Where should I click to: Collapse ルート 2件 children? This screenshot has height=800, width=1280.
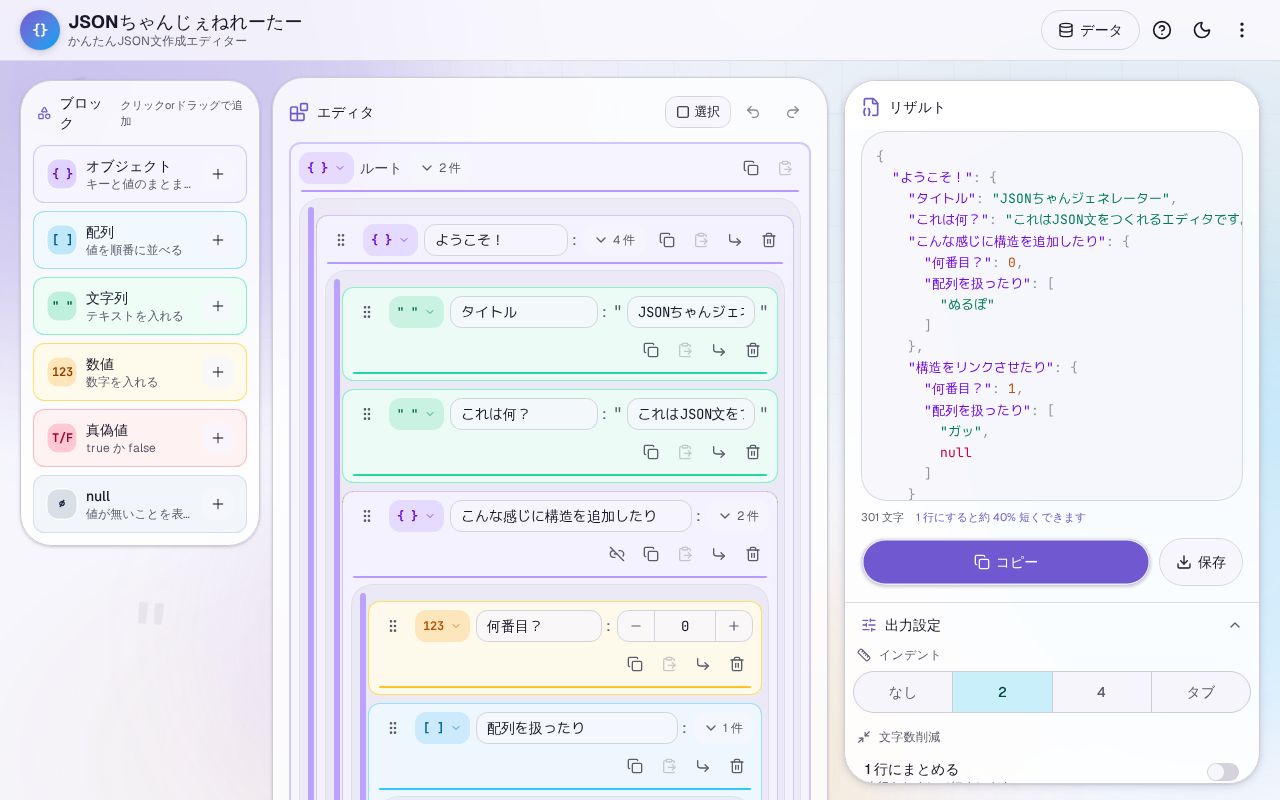(x=440, y=168)
